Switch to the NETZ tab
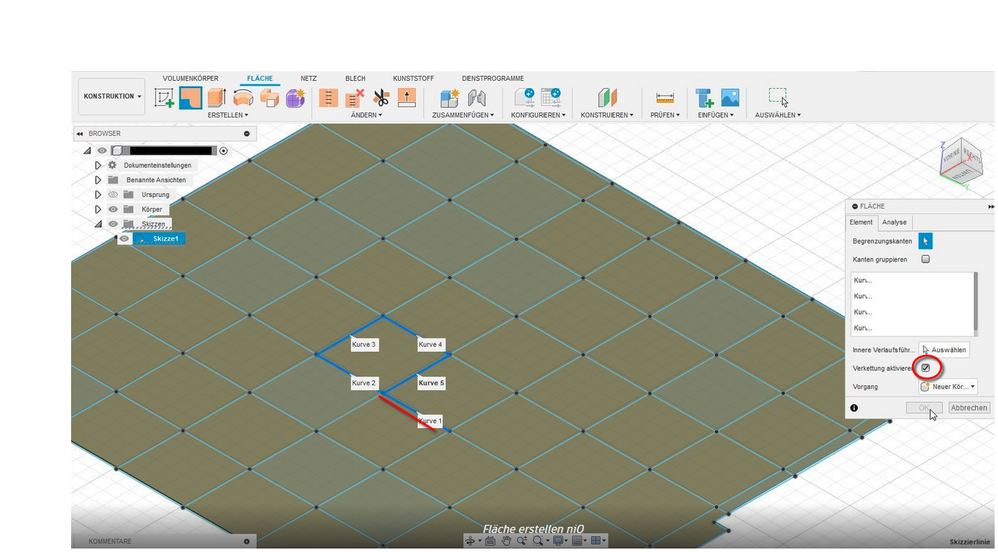 point(309,78)
